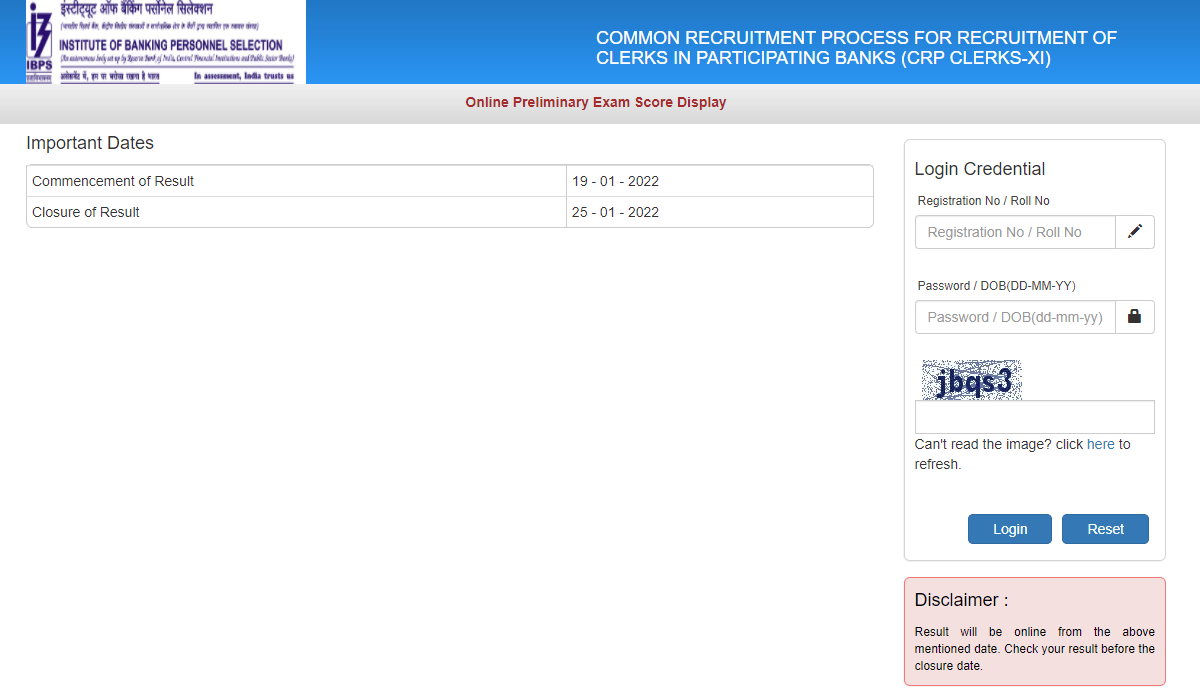Image resolution: width=1200 pixels, height=698 pixels.
Task: Click the 'Important Dates' heading
Action: (x=90, y=143)
